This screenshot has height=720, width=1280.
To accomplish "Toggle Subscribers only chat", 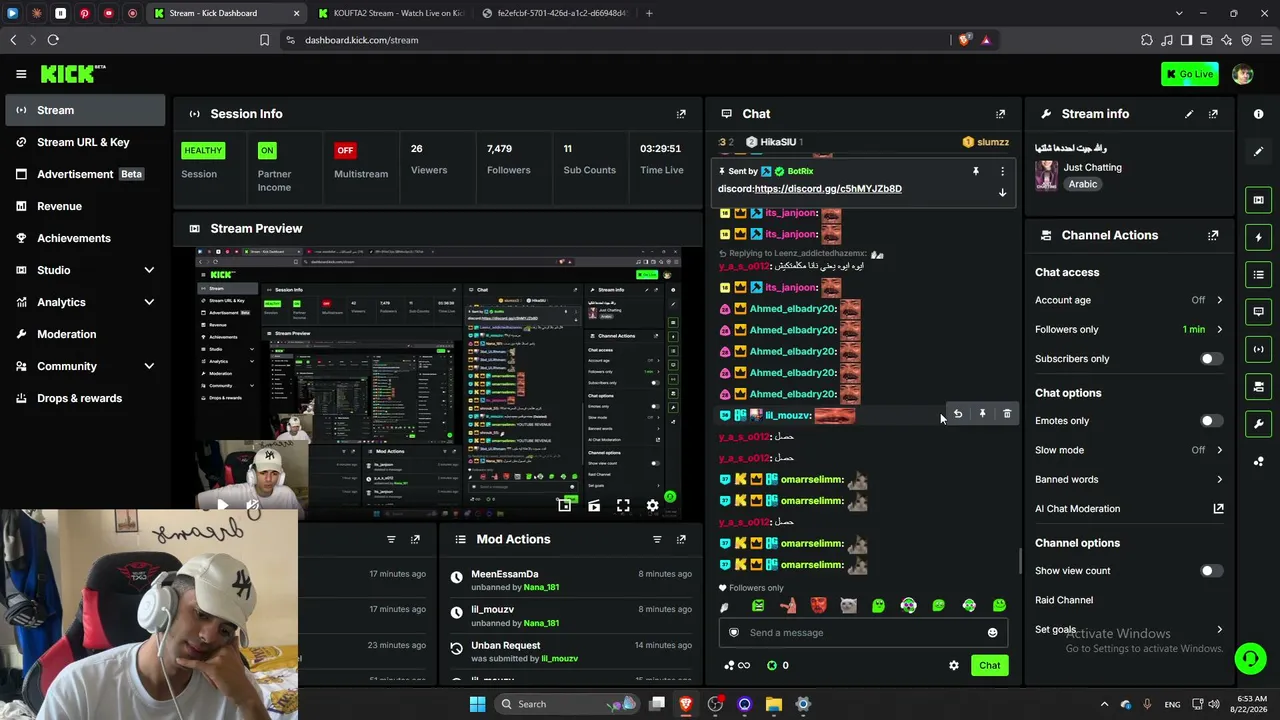I will coord(1211,359).
